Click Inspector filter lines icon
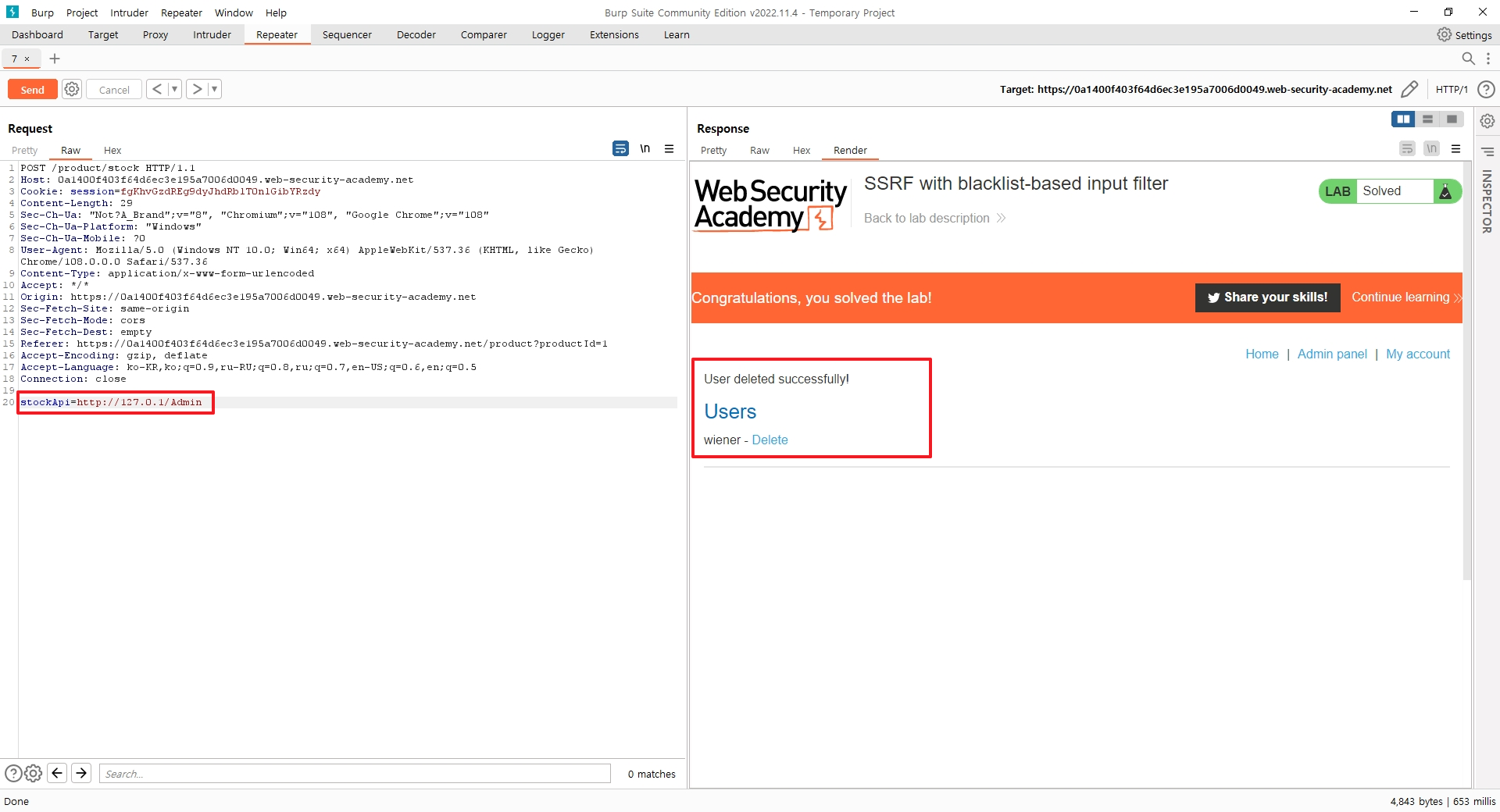This screenshot has width=1500, height=812. click(x=1487, y=151)
